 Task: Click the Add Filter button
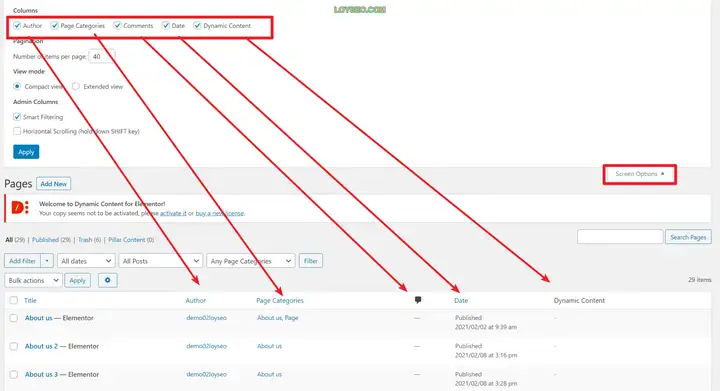[x=22, y=261]
